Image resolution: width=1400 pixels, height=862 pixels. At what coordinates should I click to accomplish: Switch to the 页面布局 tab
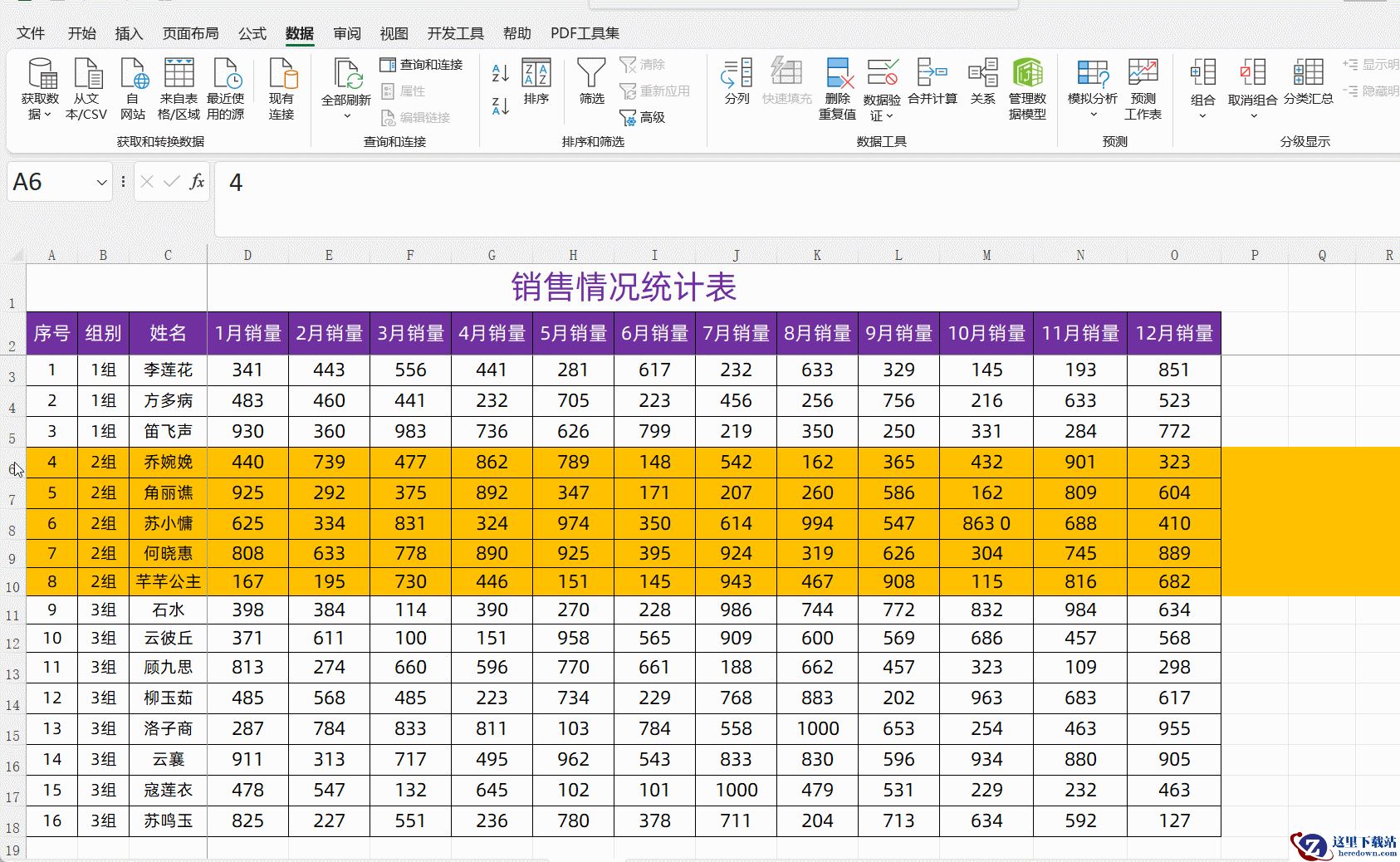(191, 33)
